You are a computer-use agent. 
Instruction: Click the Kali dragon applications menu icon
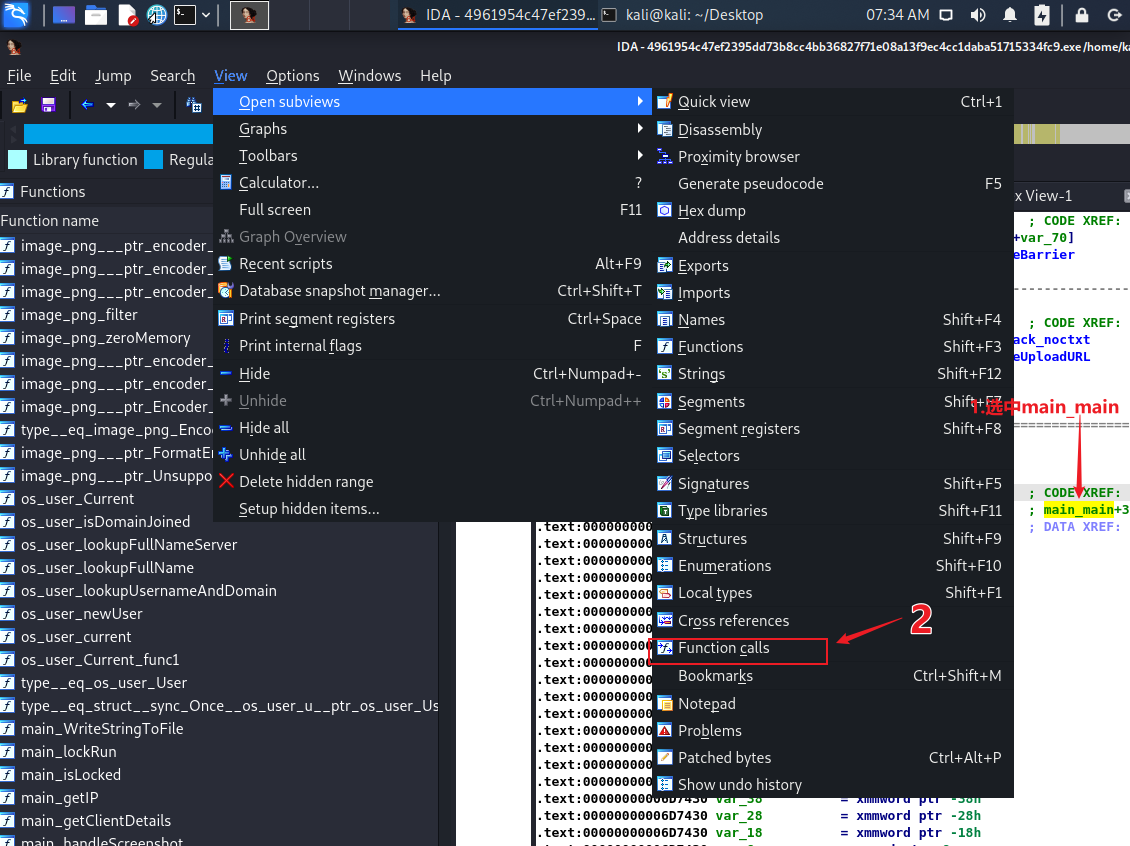[17, 15]
